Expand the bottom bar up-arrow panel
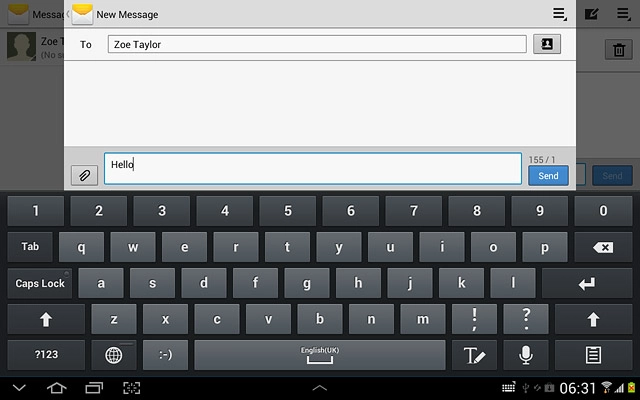The image size is (640, 400). click(320, 388)
